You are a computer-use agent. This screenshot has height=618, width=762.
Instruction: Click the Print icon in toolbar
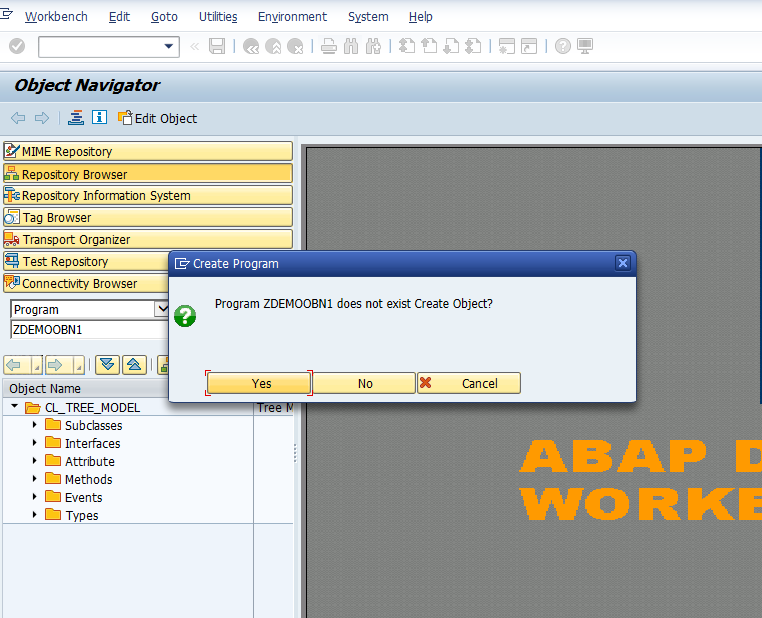tap(329, 46)
